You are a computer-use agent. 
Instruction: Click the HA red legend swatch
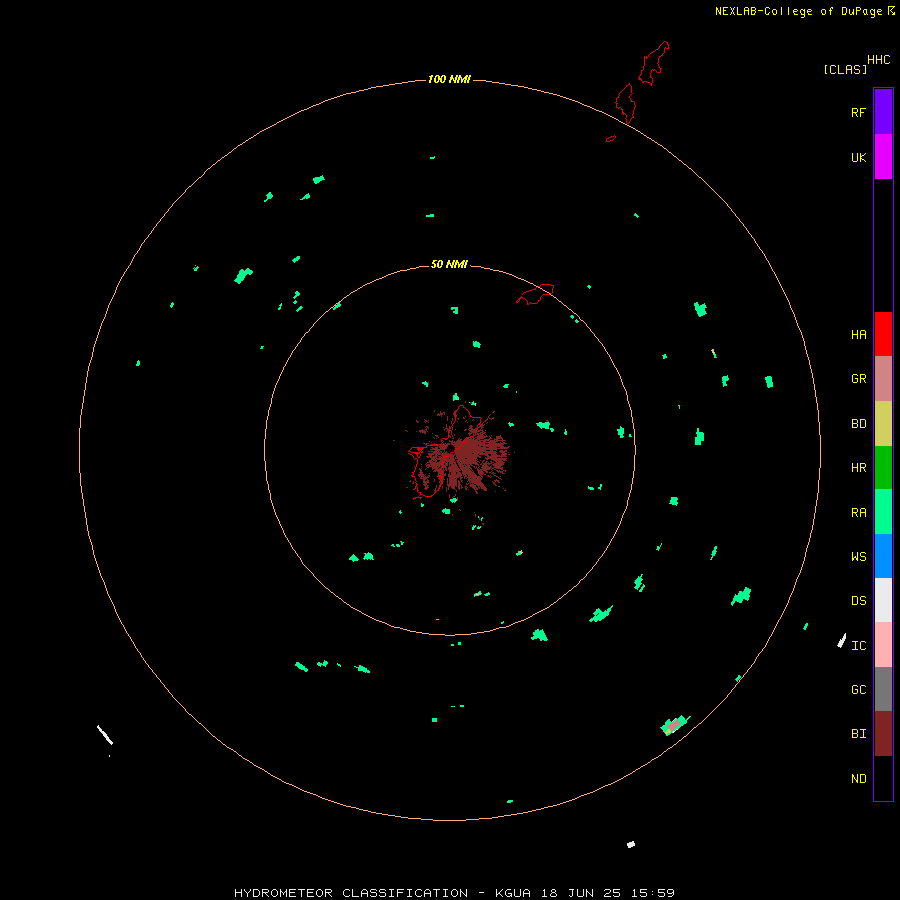click(883, 334)
